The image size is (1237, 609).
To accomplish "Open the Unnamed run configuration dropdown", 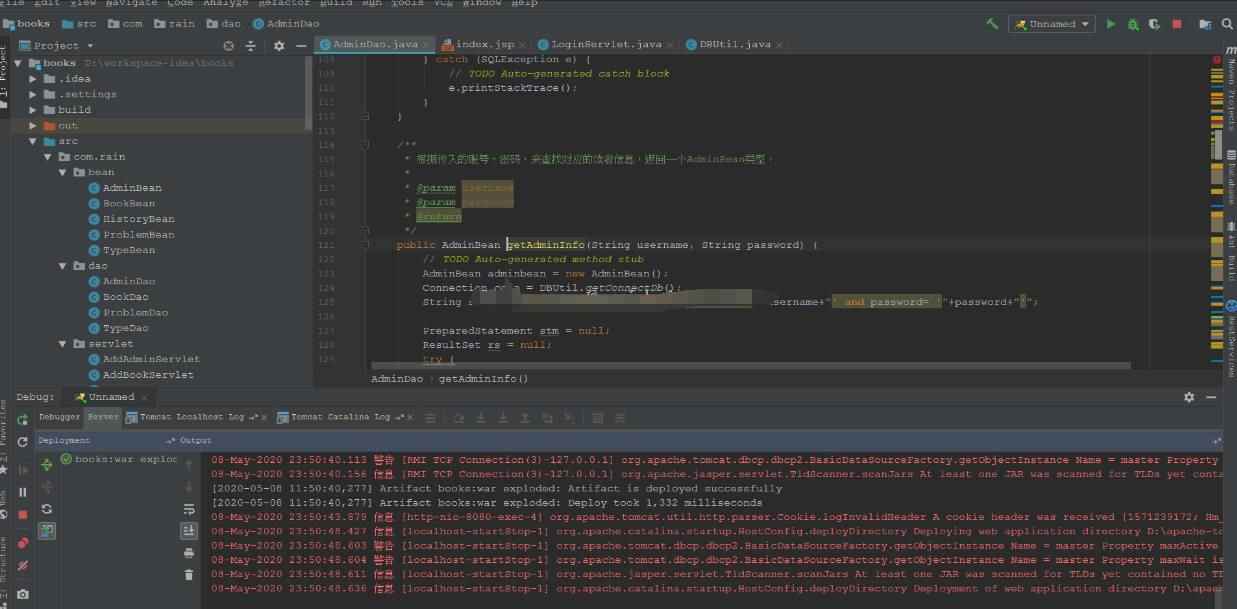I will coord(1052,24).
